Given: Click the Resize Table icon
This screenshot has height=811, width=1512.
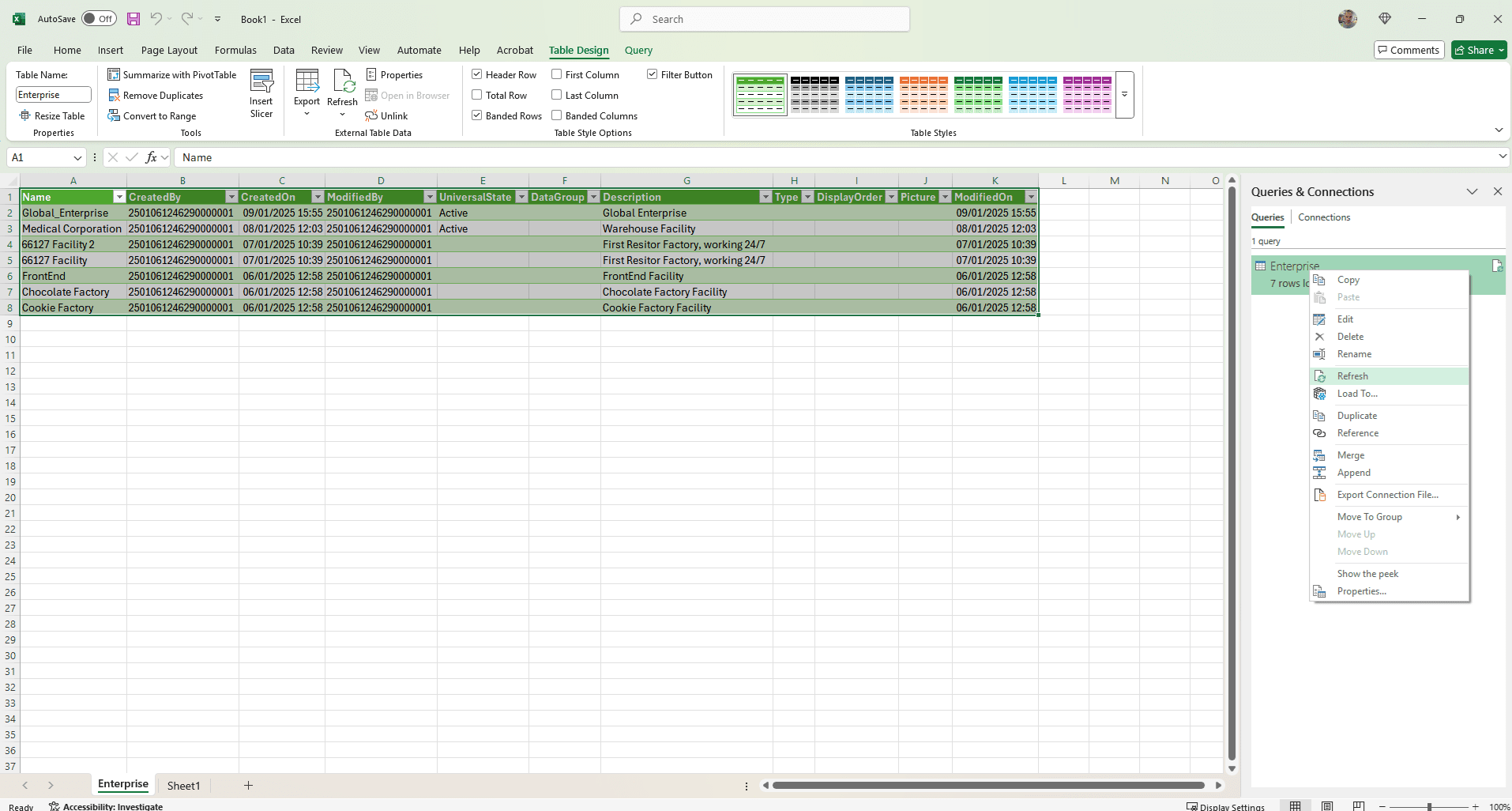Looking at the screenshot, I should [x=24, y=116].
